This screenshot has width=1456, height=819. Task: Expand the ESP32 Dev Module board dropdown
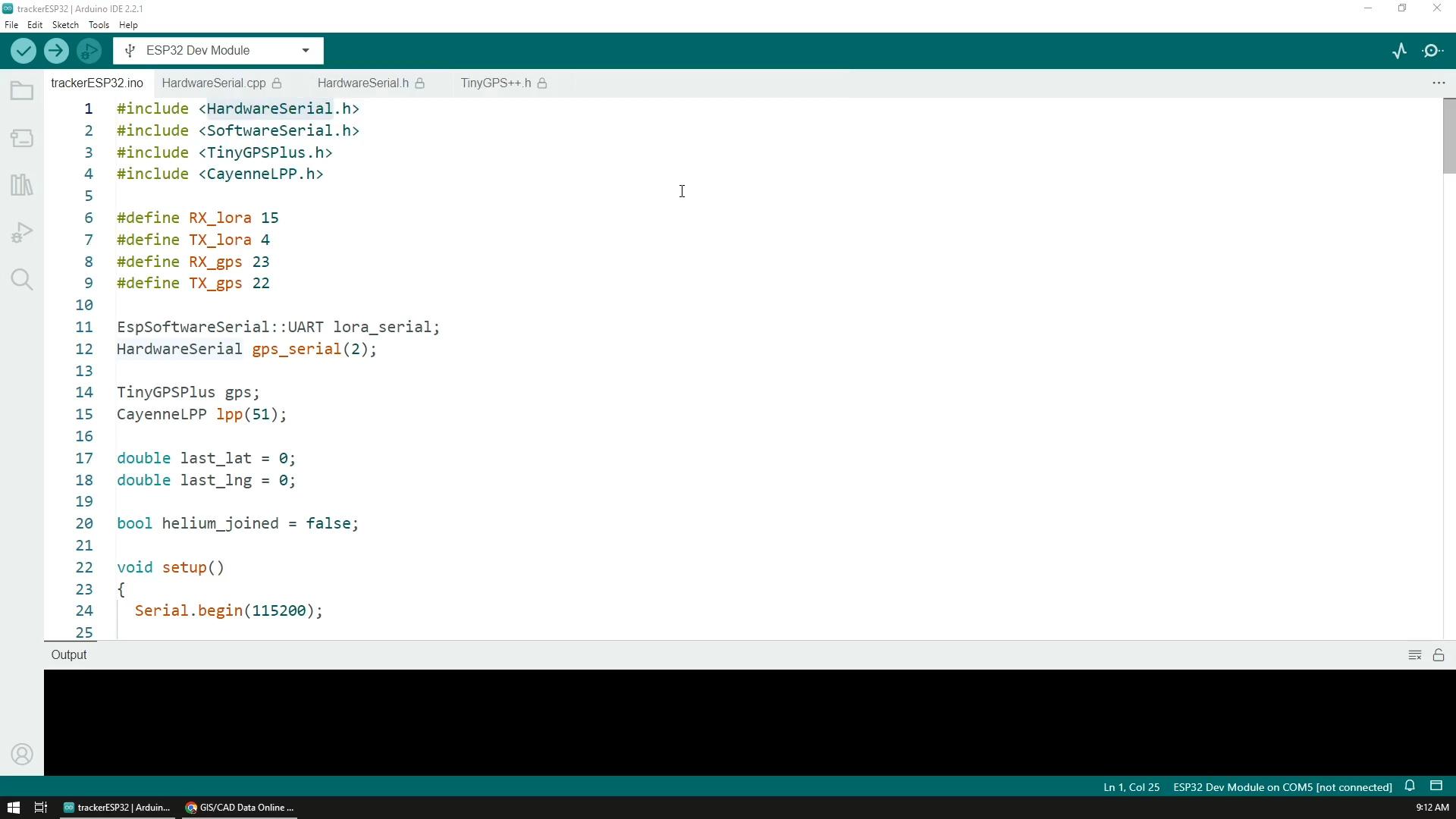[306, 51]
